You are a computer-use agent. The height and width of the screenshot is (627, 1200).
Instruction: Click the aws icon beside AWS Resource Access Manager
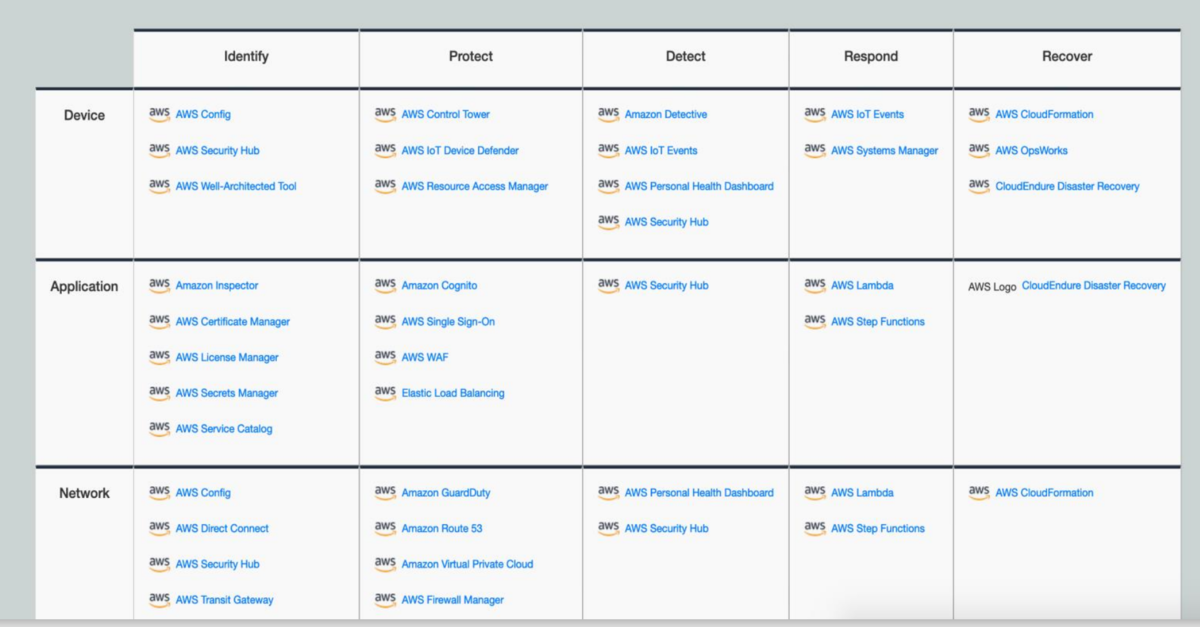point(385,186)
